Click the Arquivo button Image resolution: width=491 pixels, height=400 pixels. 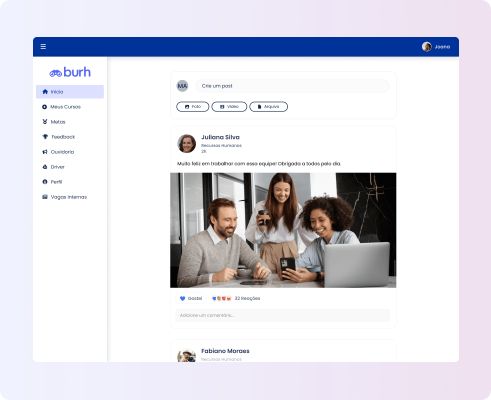pos(269,107)
